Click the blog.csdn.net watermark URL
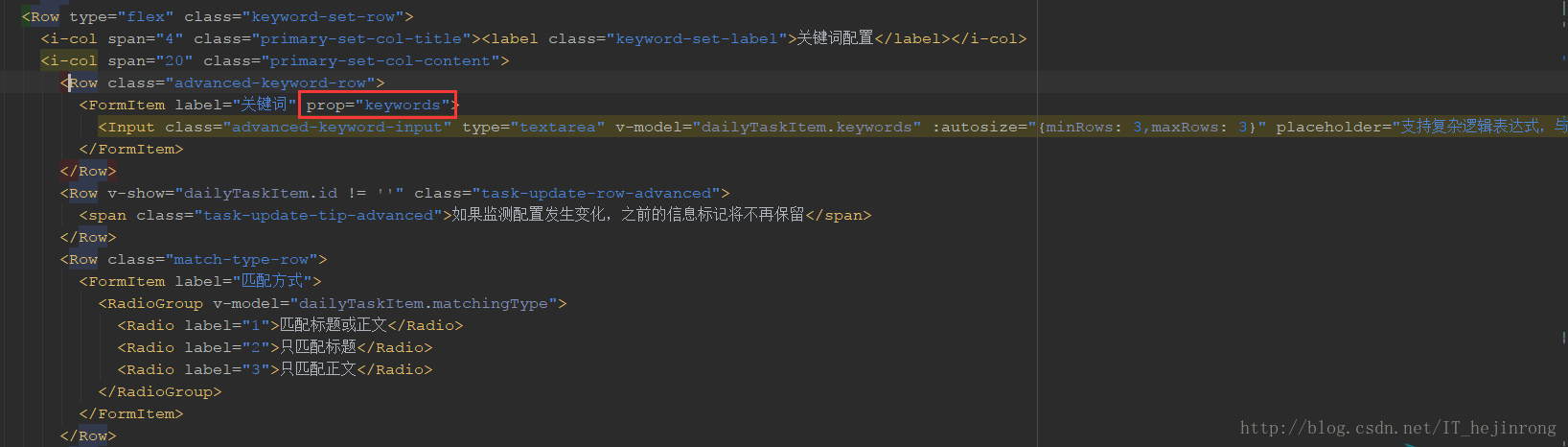1568x447 pixels. click(x=1397, y=428)
